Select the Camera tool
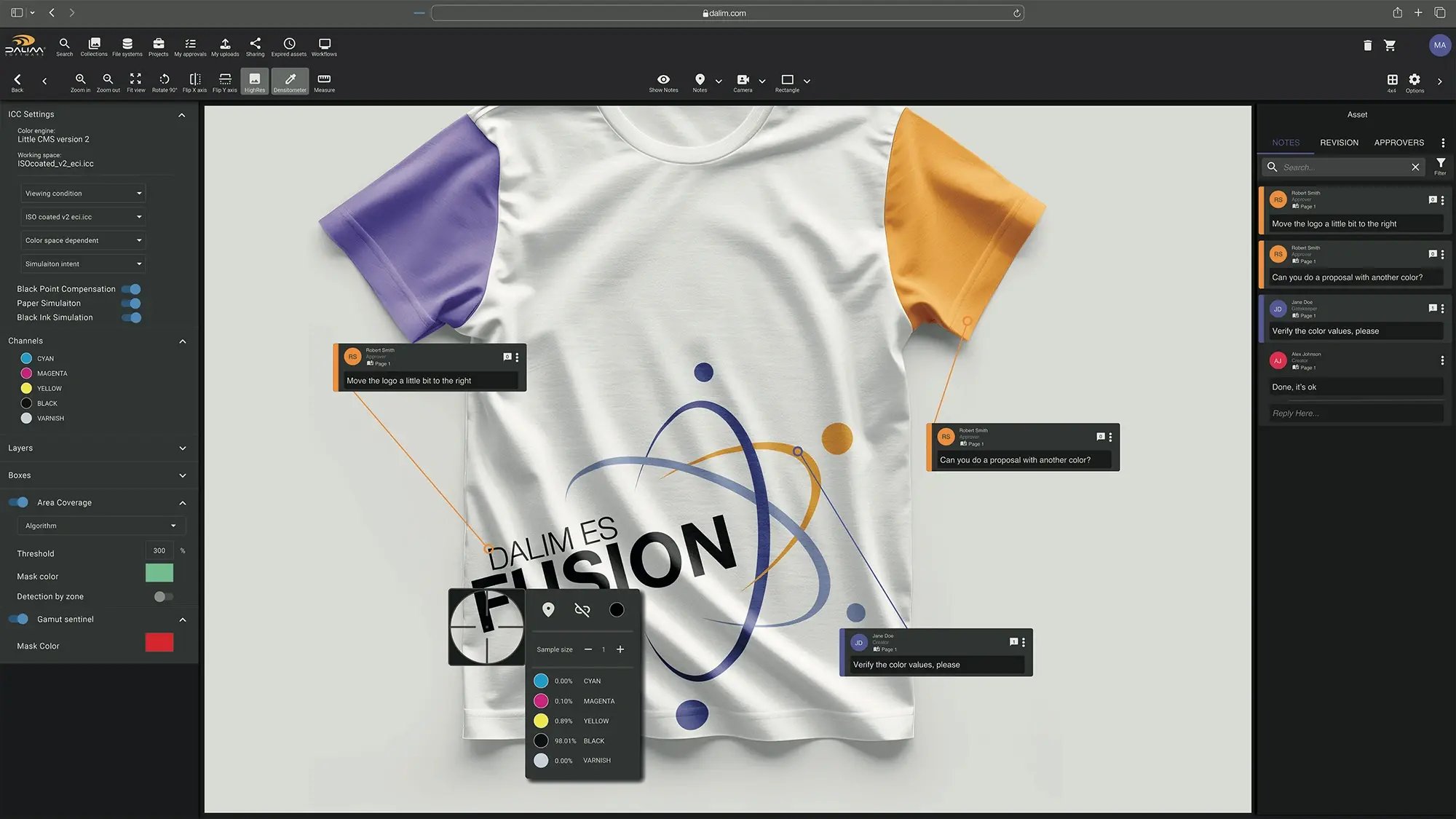Image resolution: width=1456 pixels, height=819 pixels. tap(743, 82)
